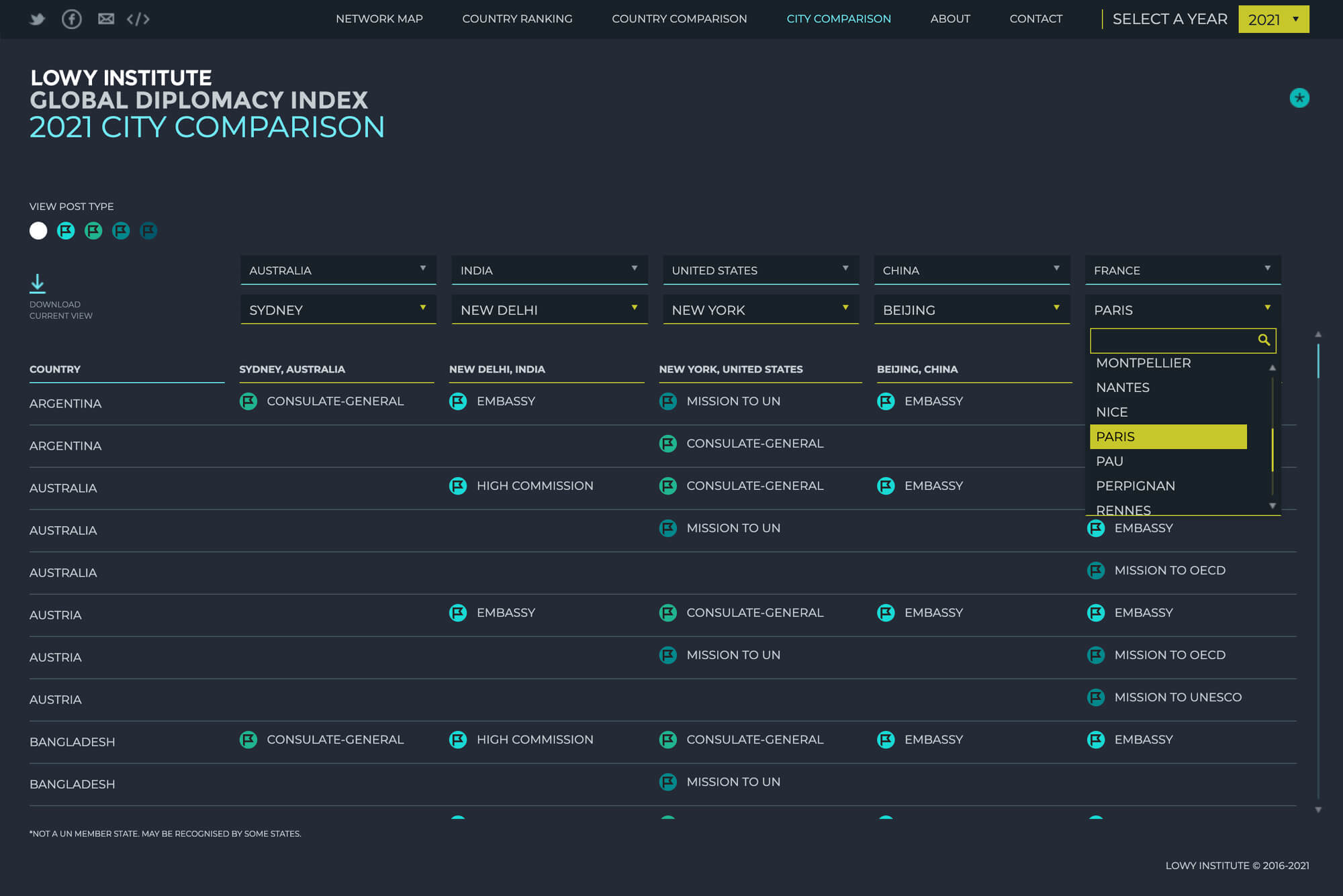The image size is (1343, 896).
Task: Open the embed code icon
Action: pos(138,19)
